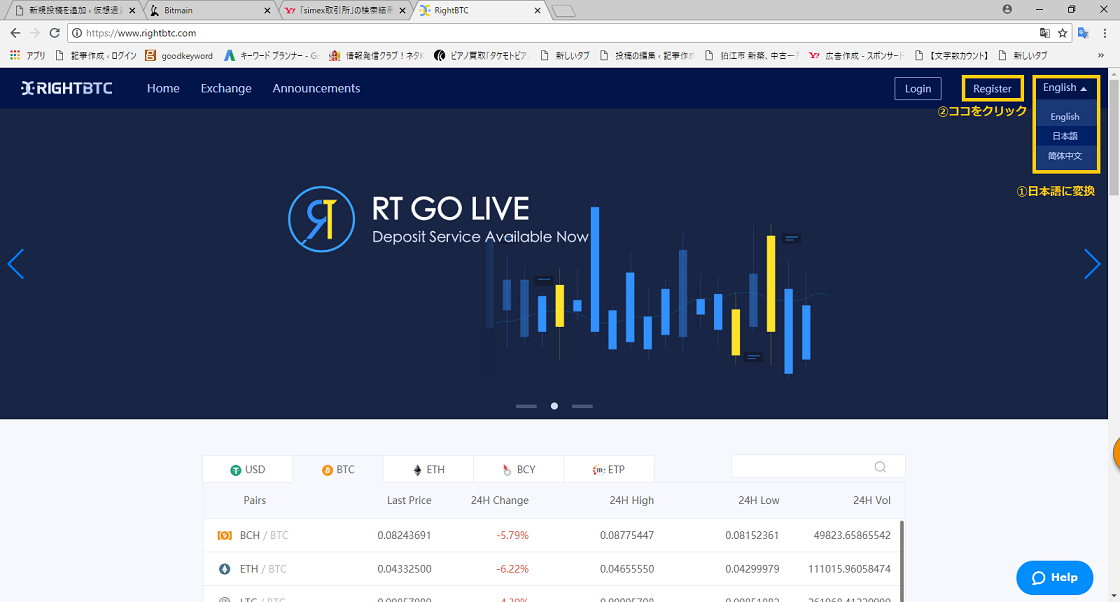This screenshot has height=602, width=1120.
Task: Choose 日本語 in the language list
Action: (1064, 136)
